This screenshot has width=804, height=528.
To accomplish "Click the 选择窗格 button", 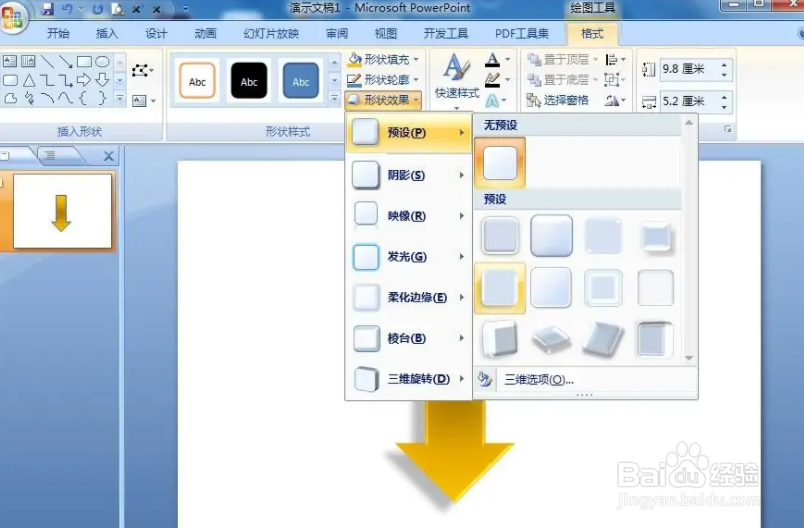I will tap(557, 100).
